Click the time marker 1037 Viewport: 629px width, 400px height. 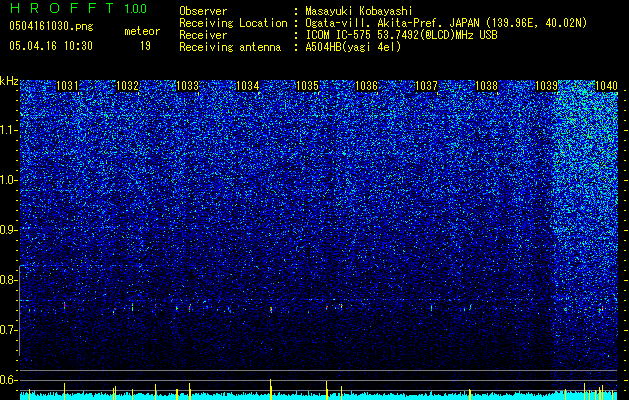click(426, 86)
